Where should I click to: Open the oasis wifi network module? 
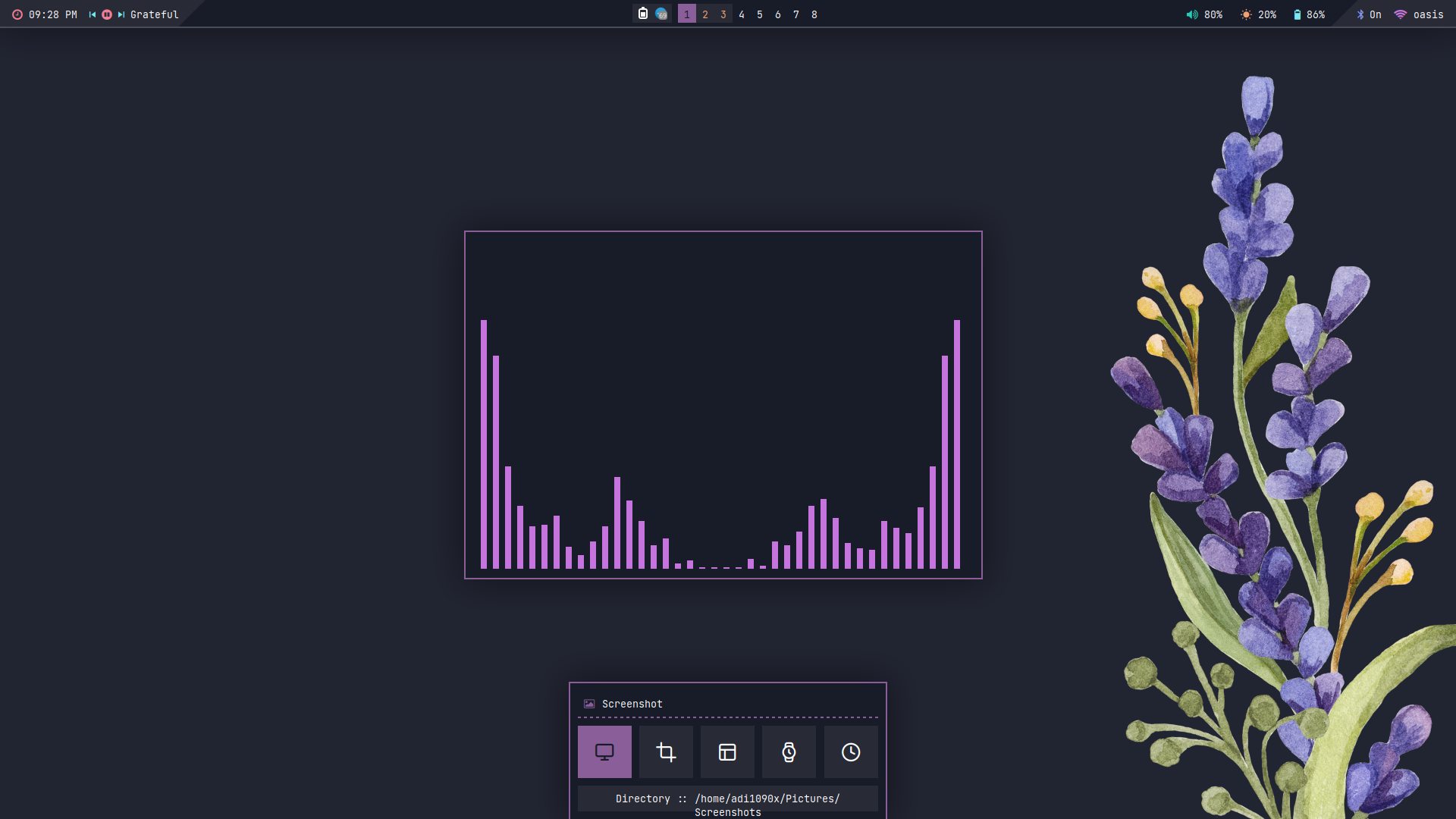[1419, 14]
